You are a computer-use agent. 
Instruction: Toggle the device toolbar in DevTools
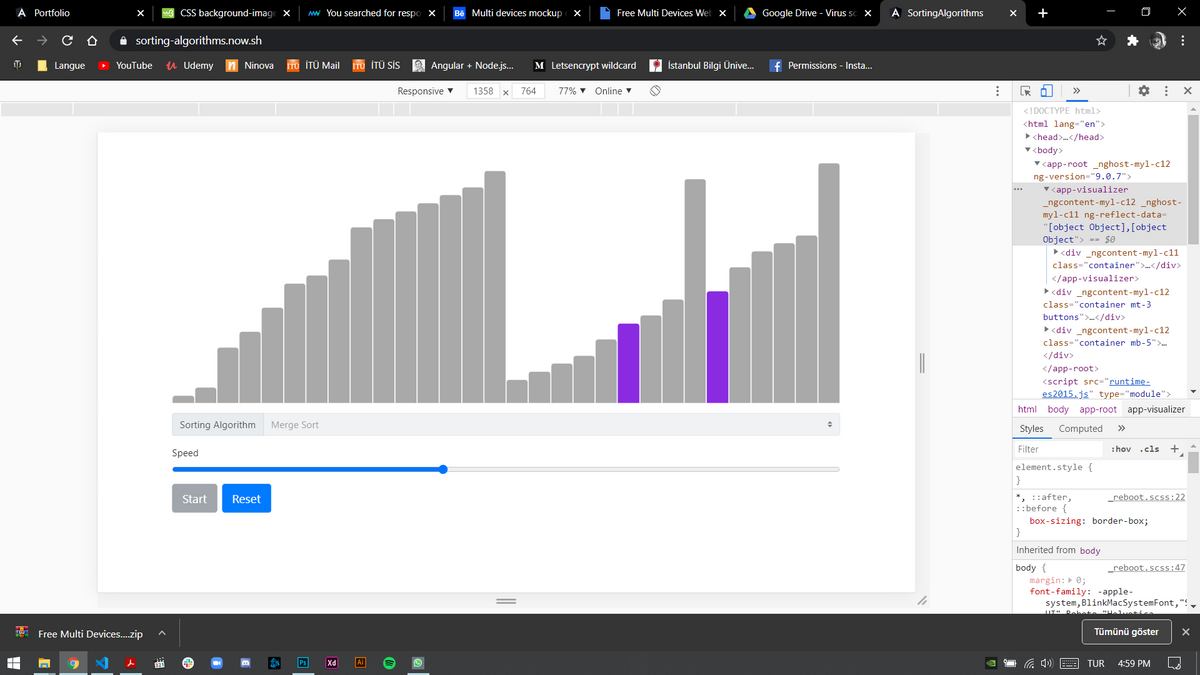(x=1046, y=91)
